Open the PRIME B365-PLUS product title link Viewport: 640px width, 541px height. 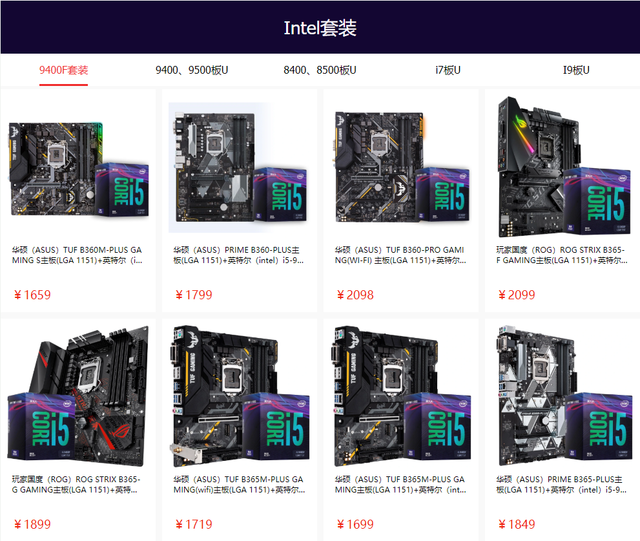pyautogui.click(x=561, y=484)
